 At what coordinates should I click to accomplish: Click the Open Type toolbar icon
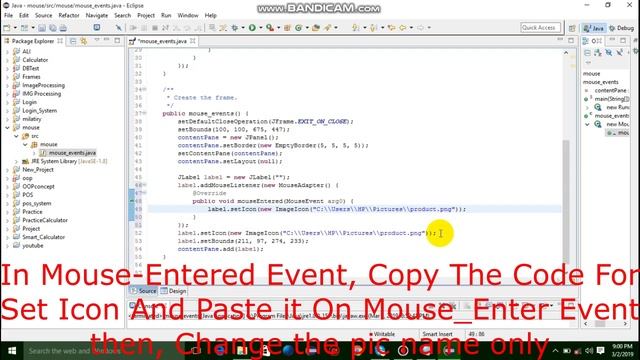coord(316,28)
